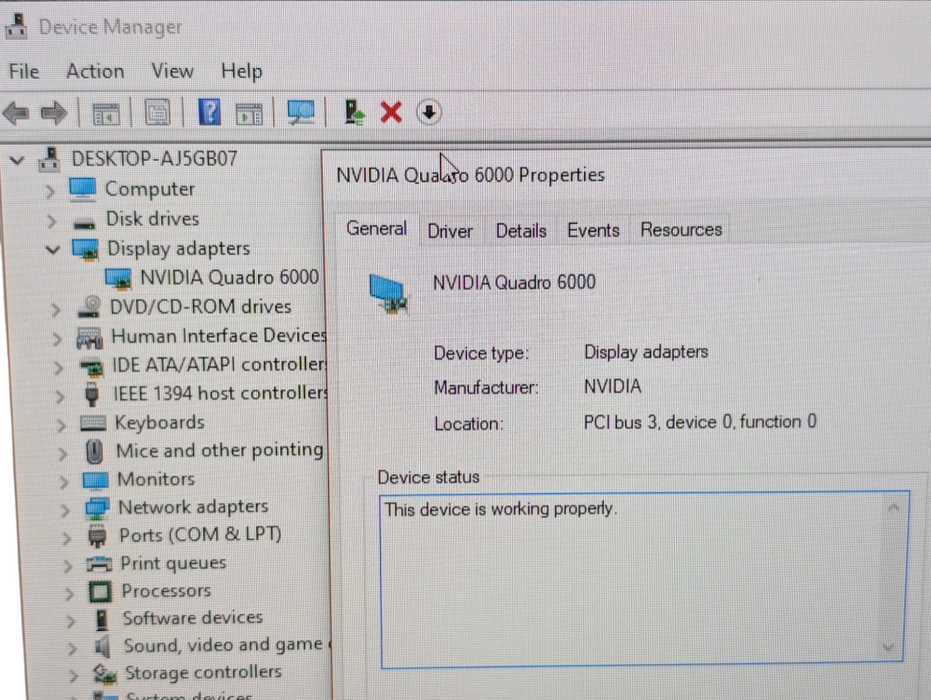Image resolution: width=931 pixels, height=700 pixels.
Task: Click the Storage controllers icon
Action: [104, 673]
